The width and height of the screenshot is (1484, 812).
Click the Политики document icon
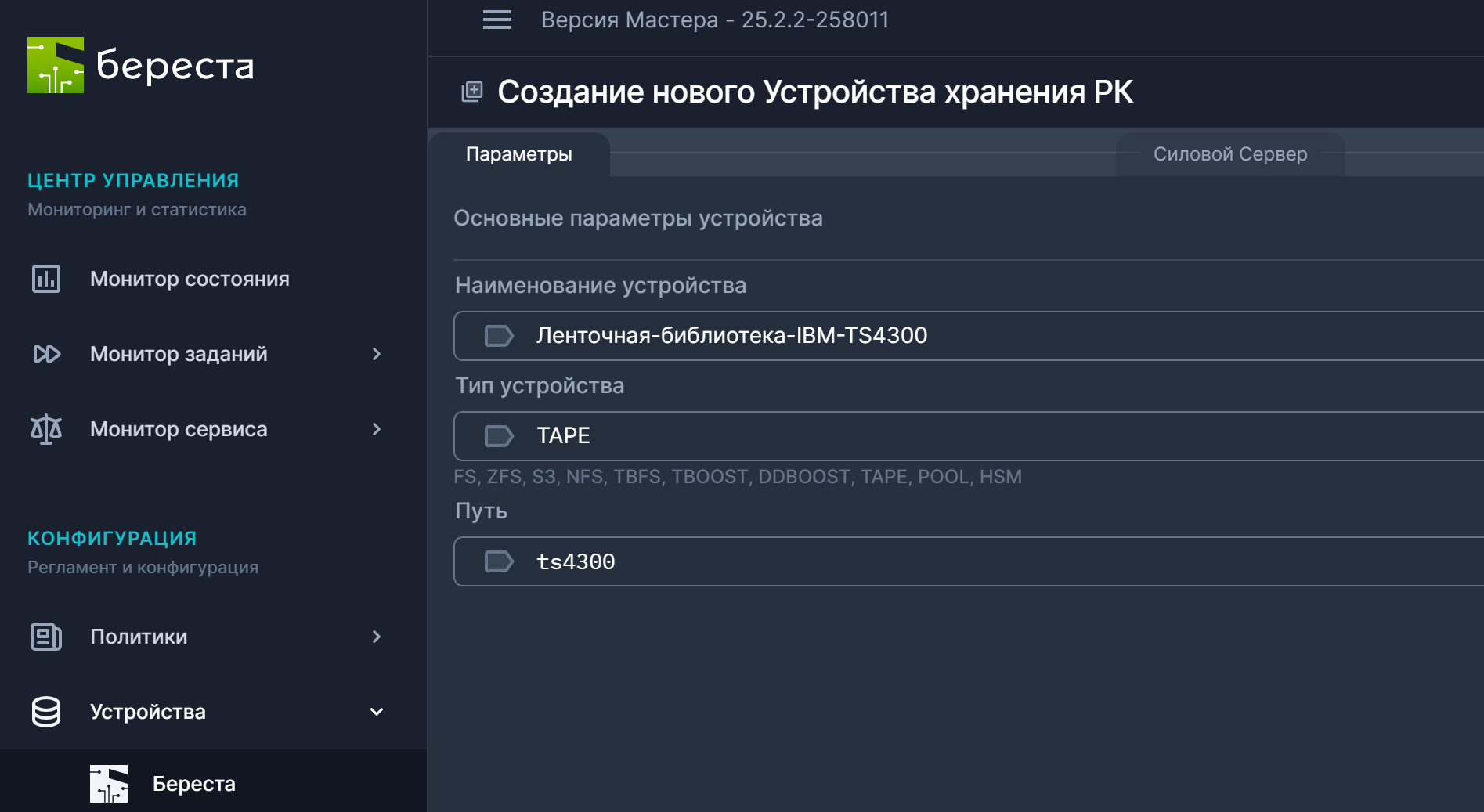tap(45, 637)
